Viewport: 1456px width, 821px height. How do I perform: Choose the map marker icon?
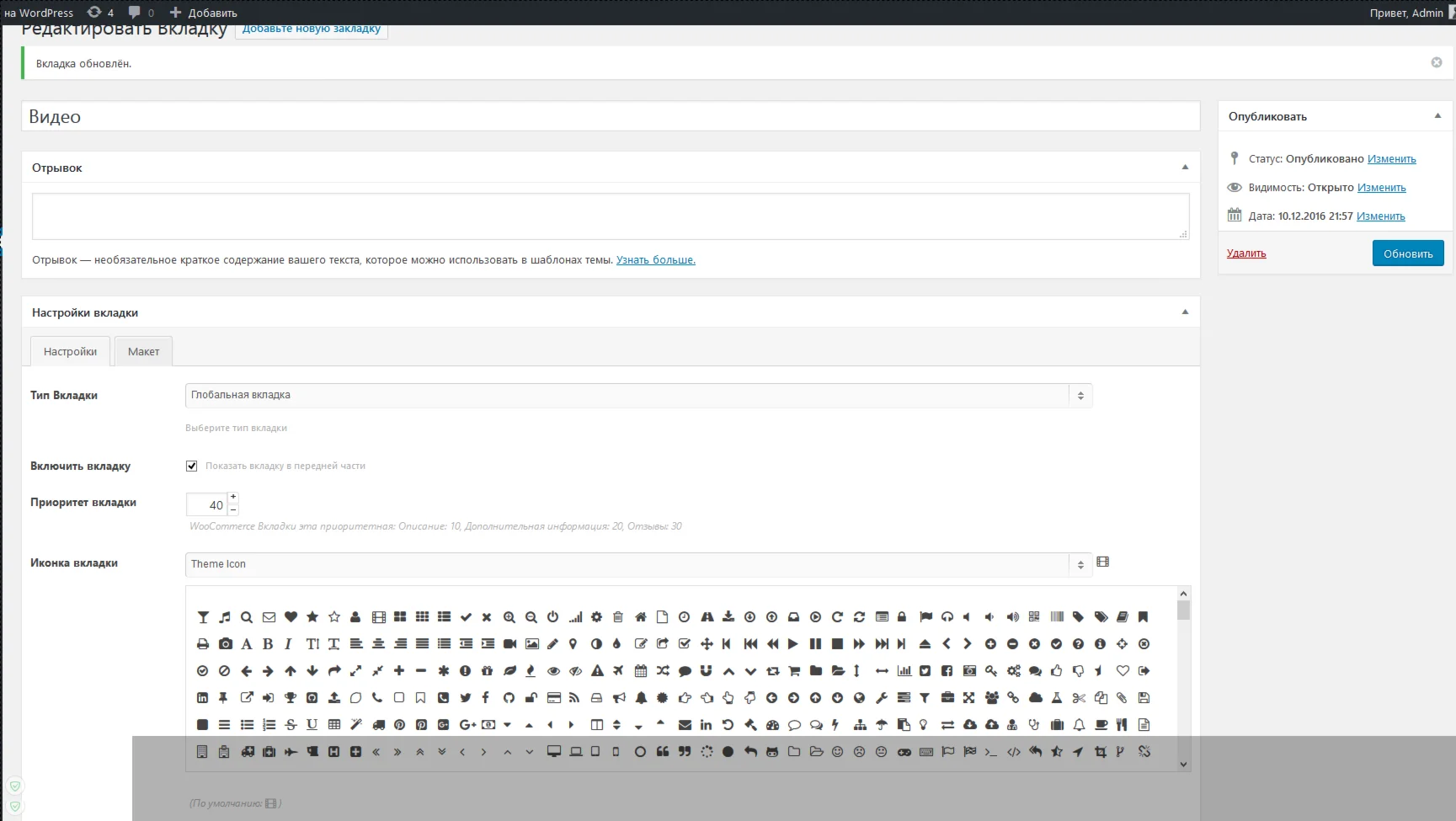coord(573,644)
